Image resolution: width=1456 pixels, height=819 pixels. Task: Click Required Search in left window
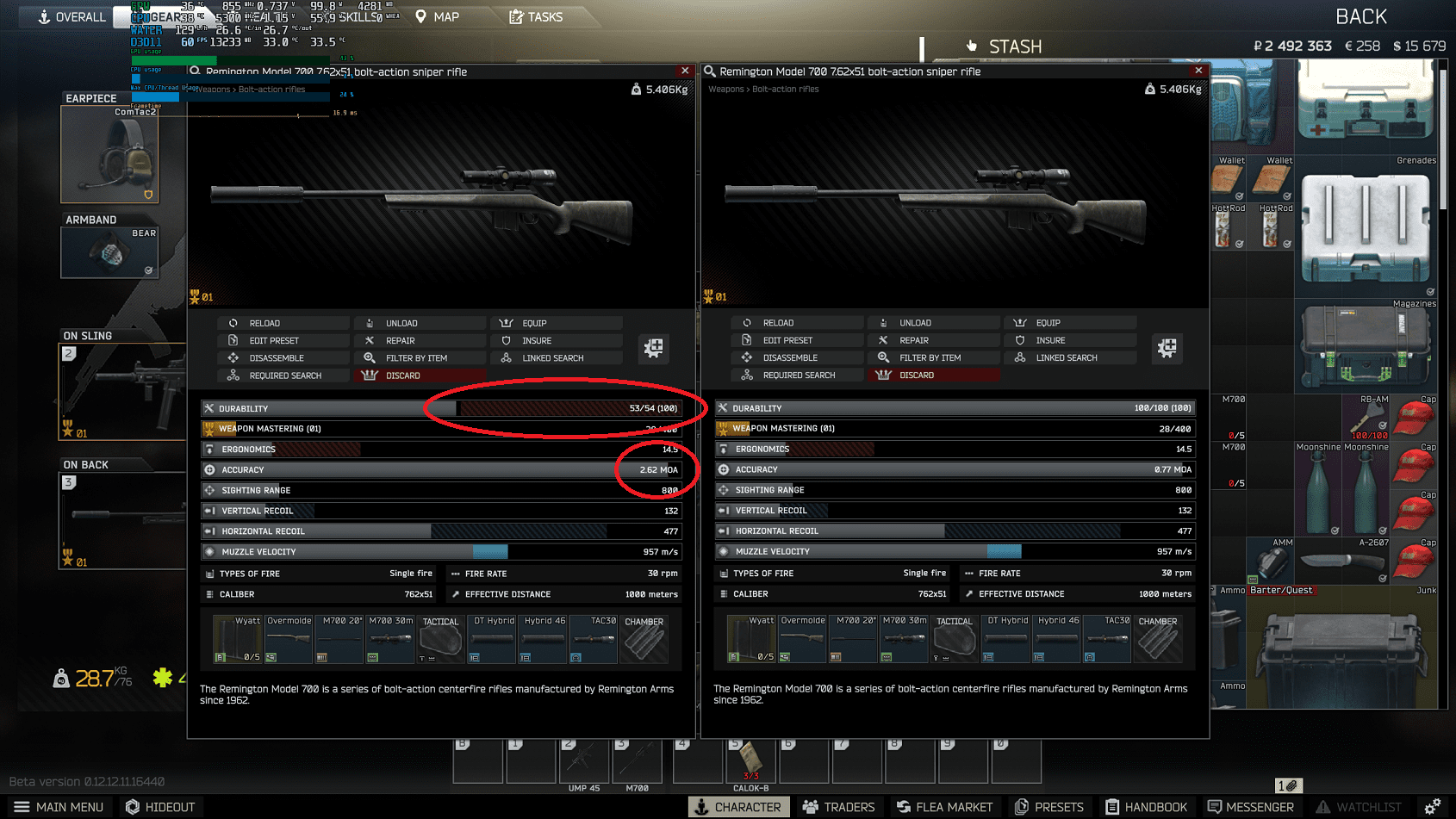(283, 375)
